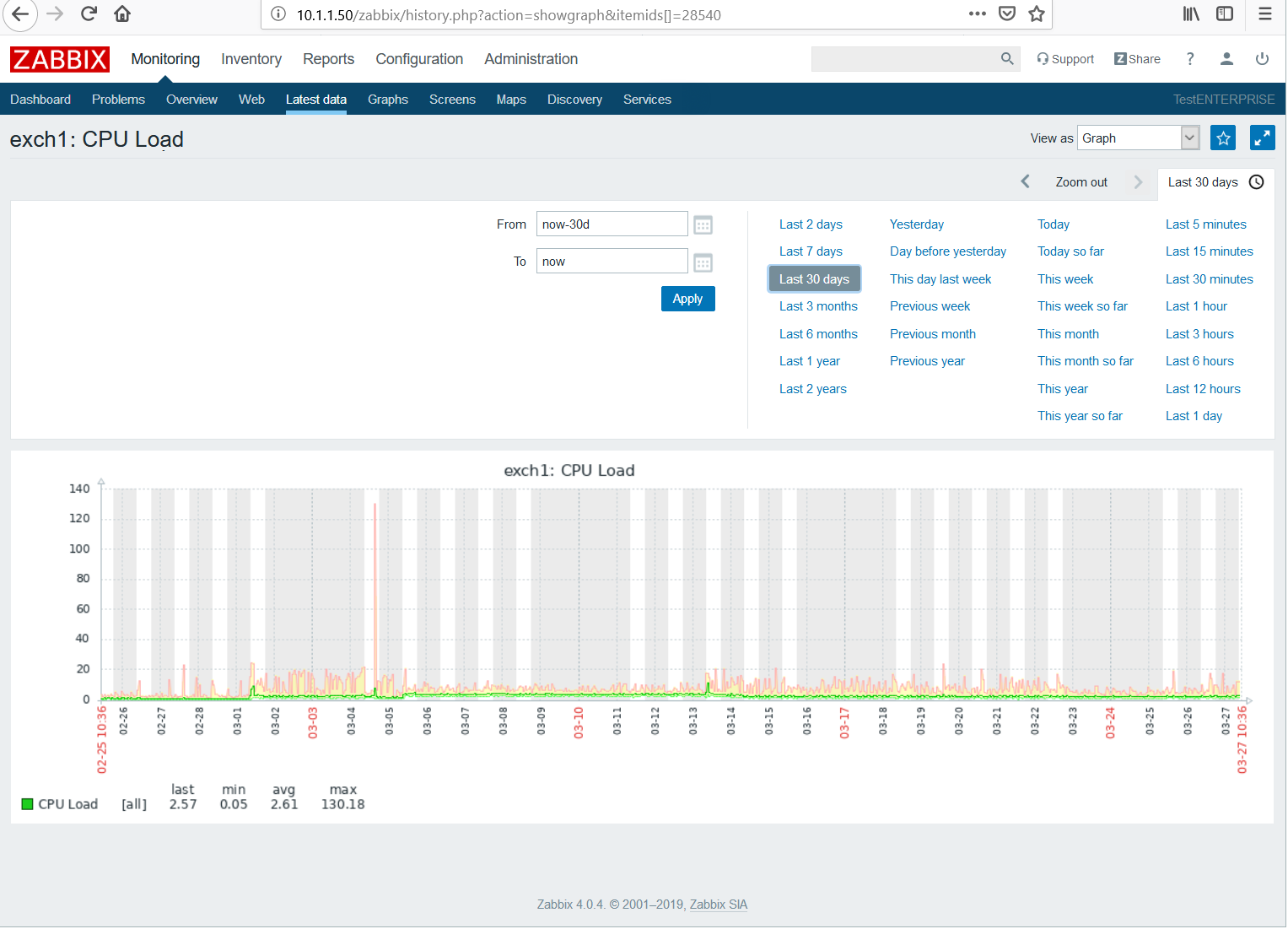Select the Last 7 days range

pyautogui.click(x=811, y=251)
